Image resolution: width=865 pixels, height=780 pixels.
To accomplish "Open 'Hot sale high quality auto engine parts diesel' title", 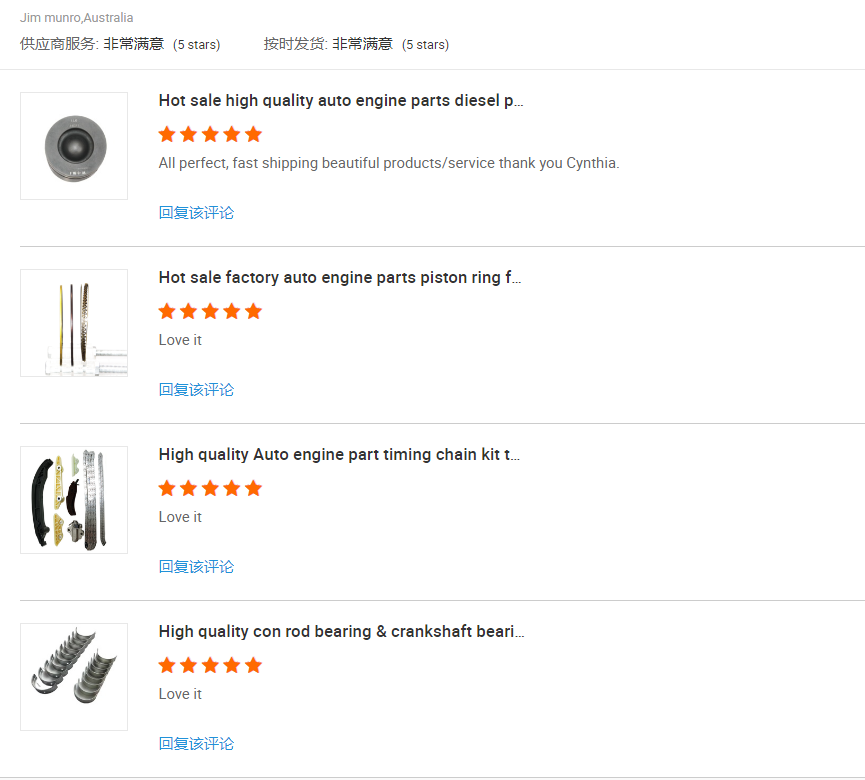I will (x=340, y=101).
